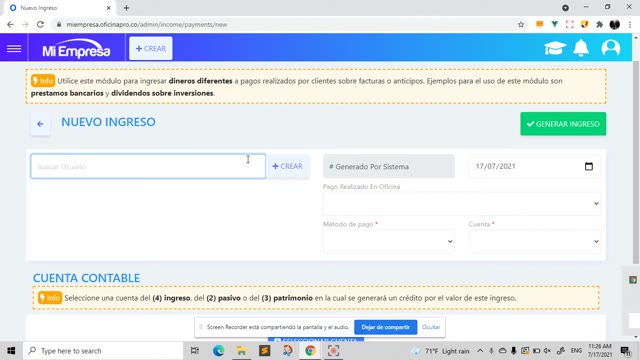Open the screen recorder taskbar app
Screen dimensions: 640x360
333,351
